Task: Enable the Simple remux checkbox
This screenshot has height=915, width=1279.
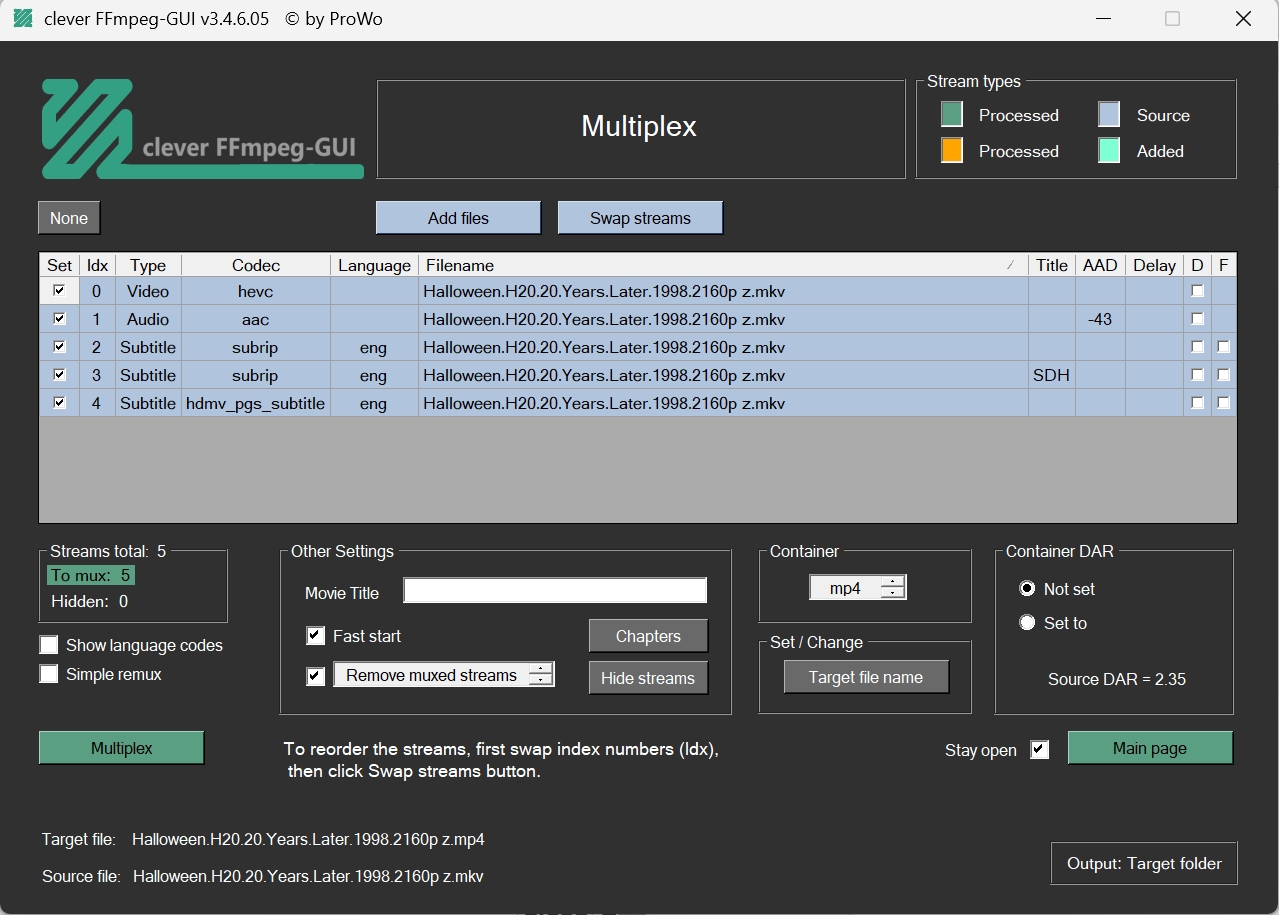Action: [49, 674]
